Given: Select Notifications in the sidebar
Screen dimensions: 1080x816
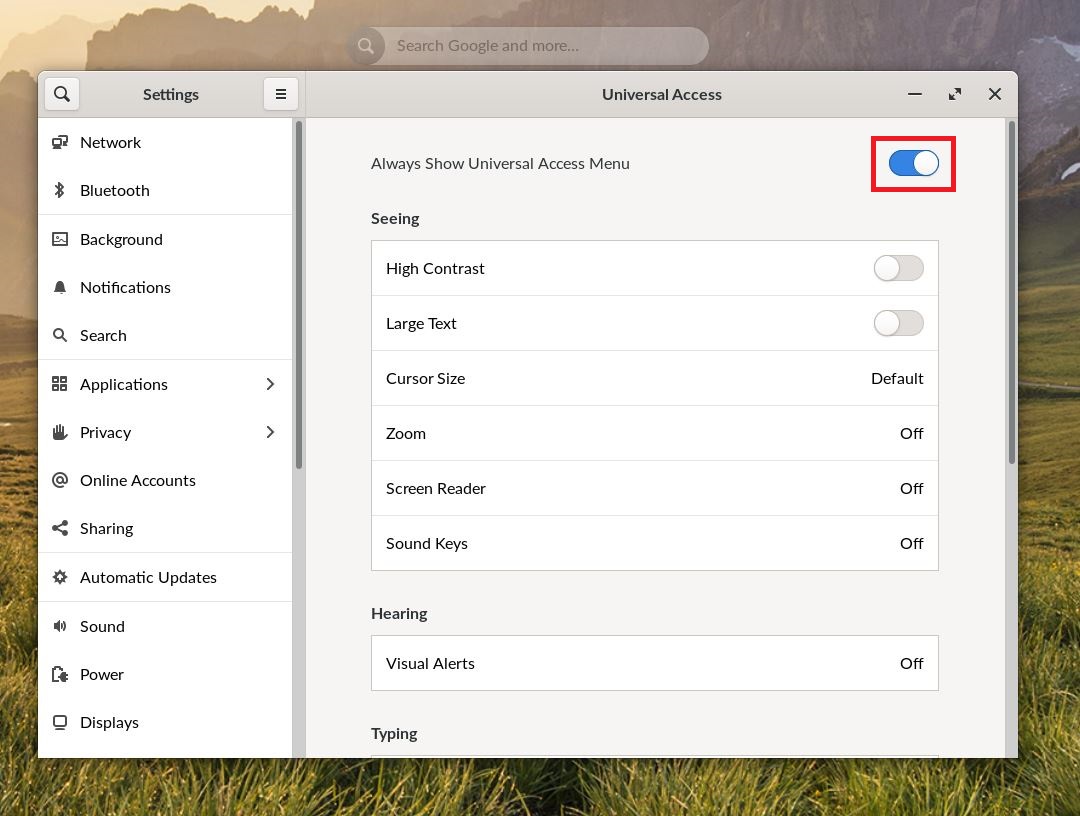Looking at the screenshot, I should 165,288.
